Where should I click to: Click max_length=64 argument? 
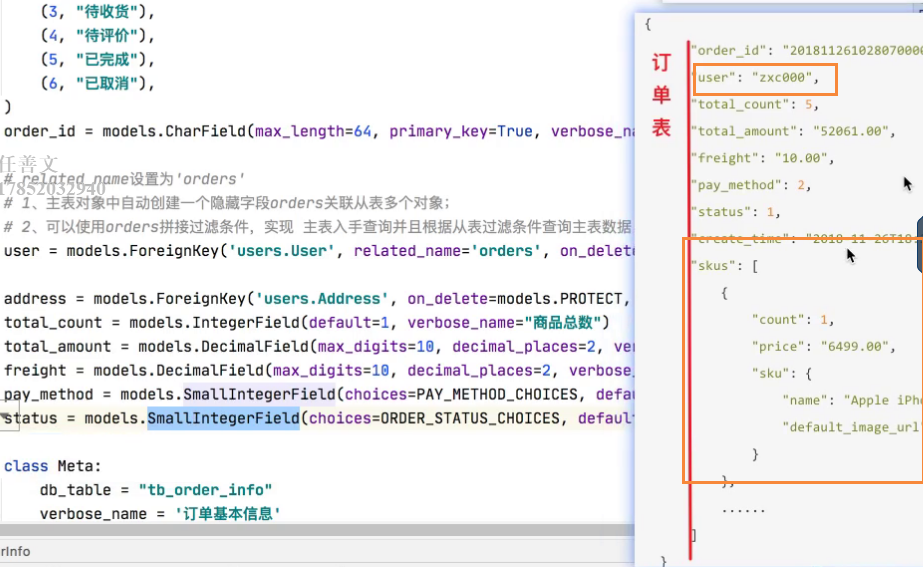[313, 131]
